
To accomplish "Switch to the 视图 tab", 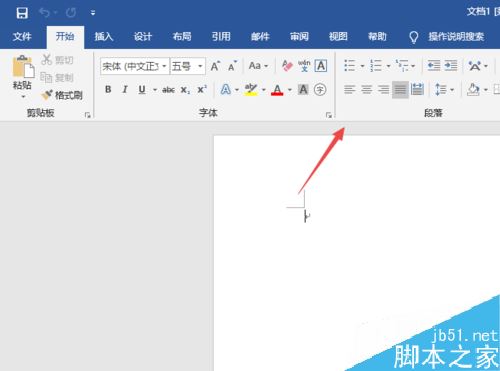I will (338, 36).
